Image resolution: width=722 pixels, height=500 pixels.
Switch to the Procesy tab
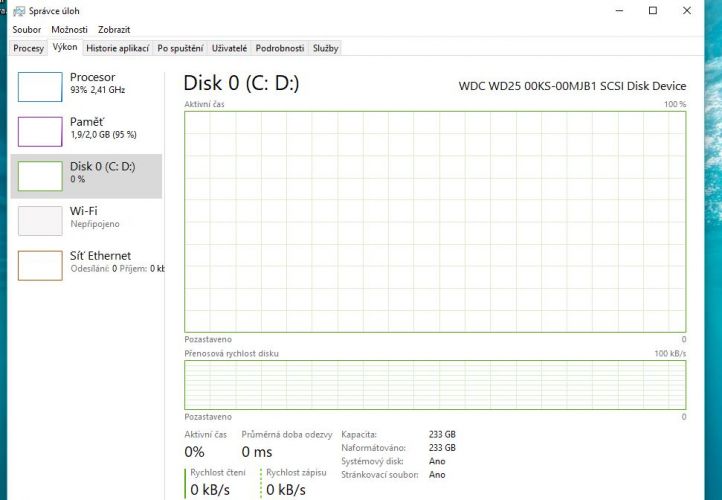pos(28,48)
